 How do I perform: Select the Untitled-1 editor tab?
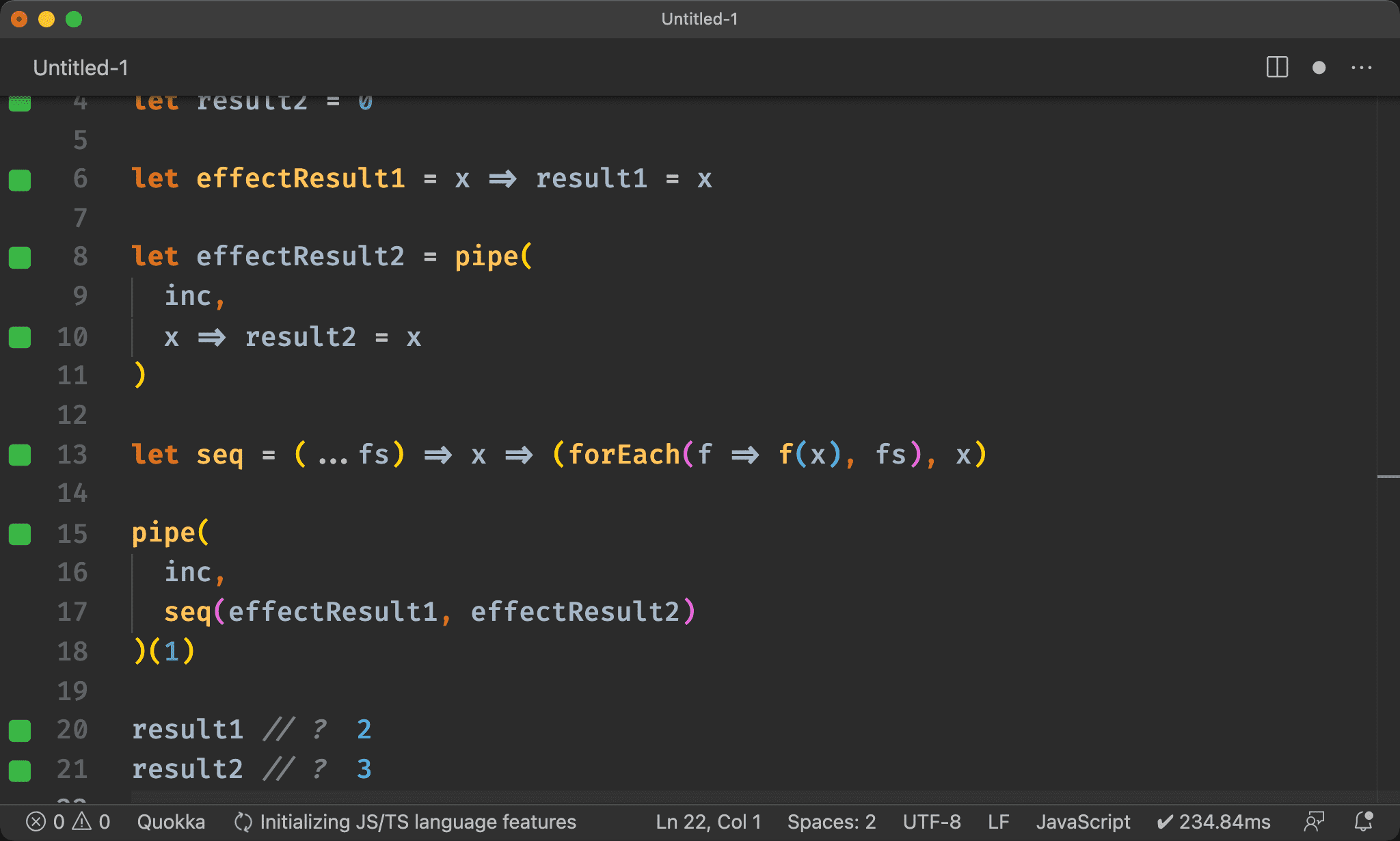pos(80,68)
